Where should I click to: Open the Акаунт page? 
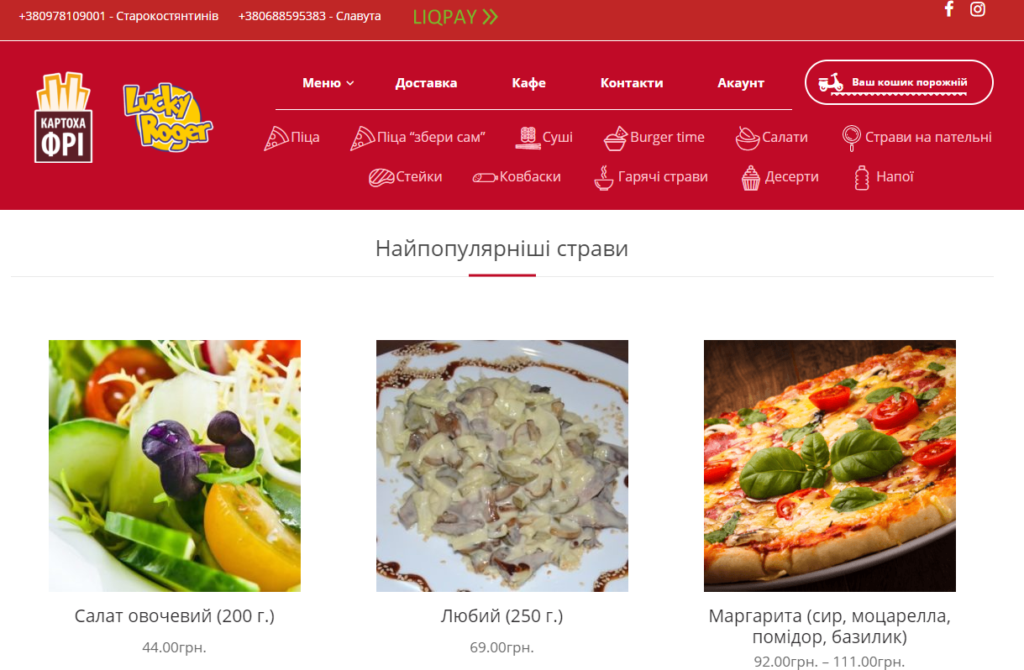point(741,83)
